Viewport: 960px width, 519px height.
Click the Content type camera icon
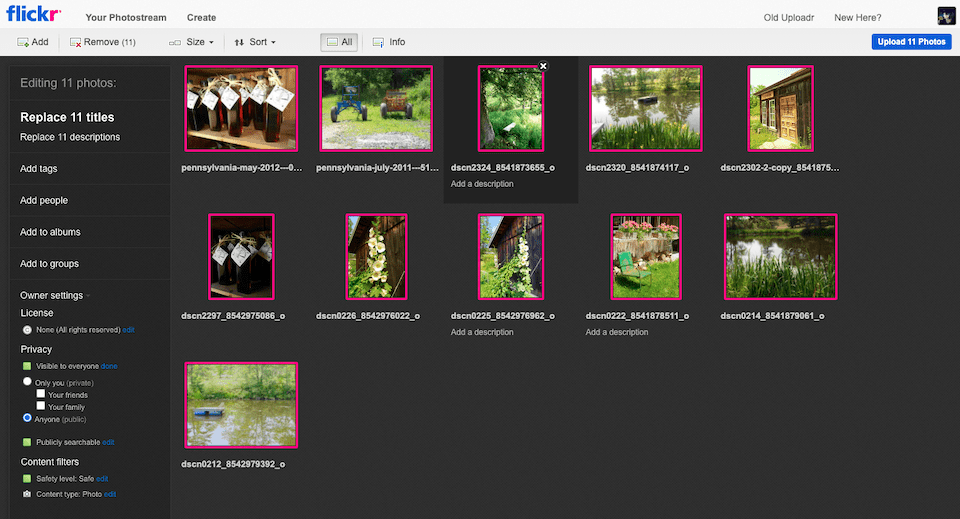pos(27,494)
